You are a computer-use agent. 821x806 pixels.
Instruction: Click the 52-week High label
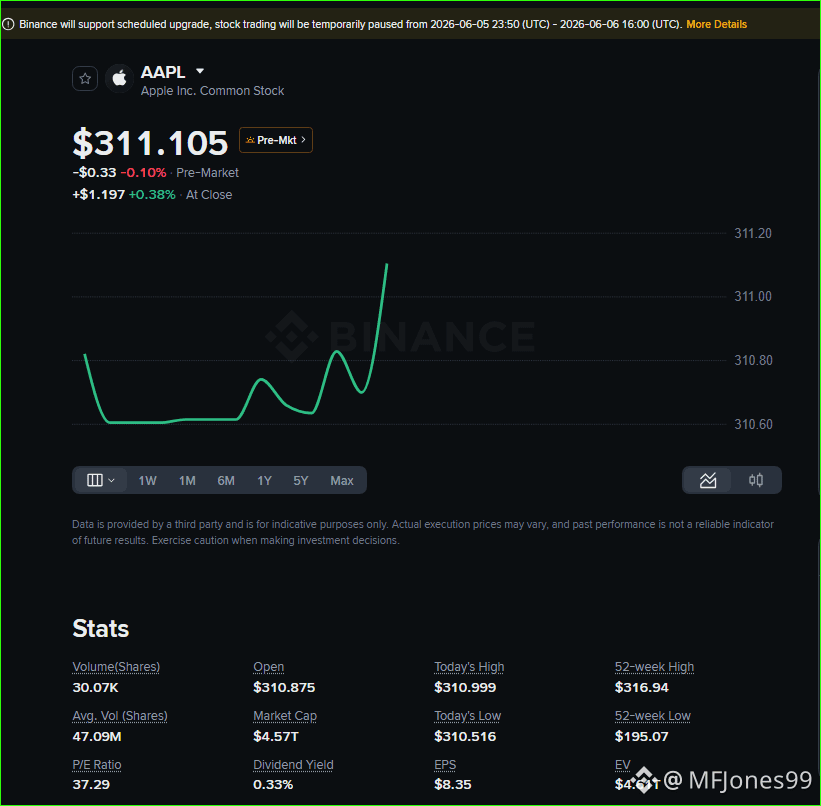point(654,667)
